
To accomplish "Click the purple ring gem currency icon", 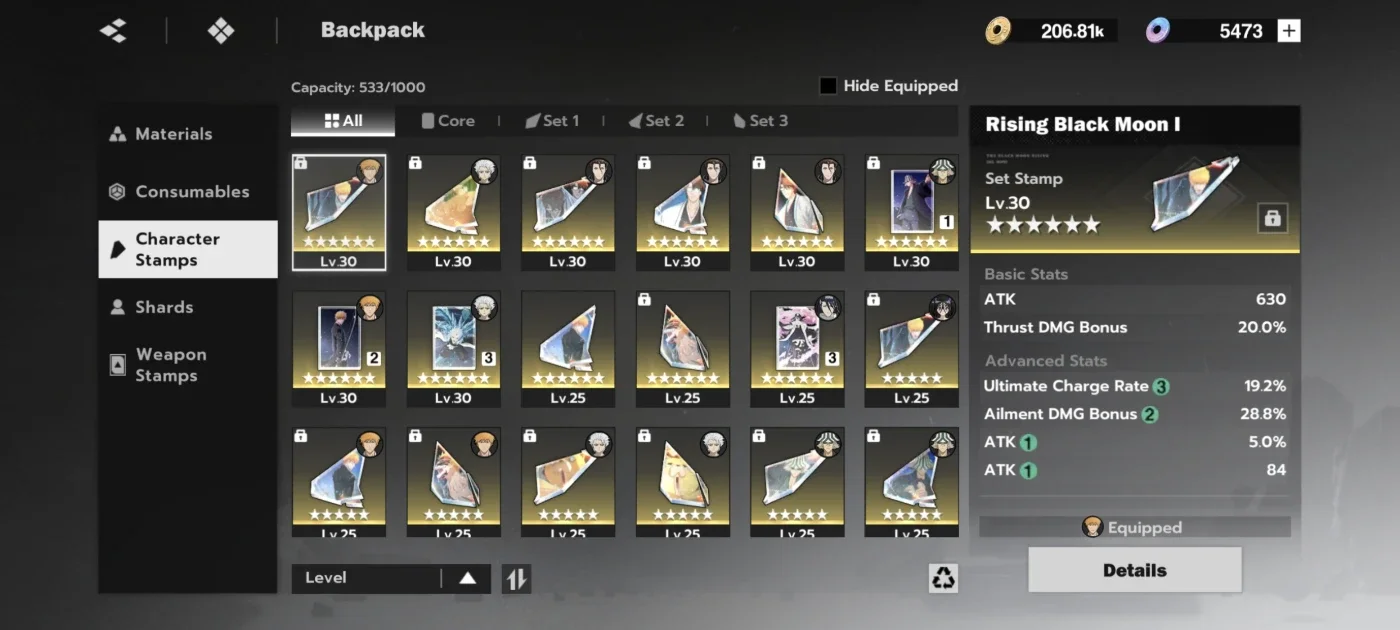I will 1158,31.
